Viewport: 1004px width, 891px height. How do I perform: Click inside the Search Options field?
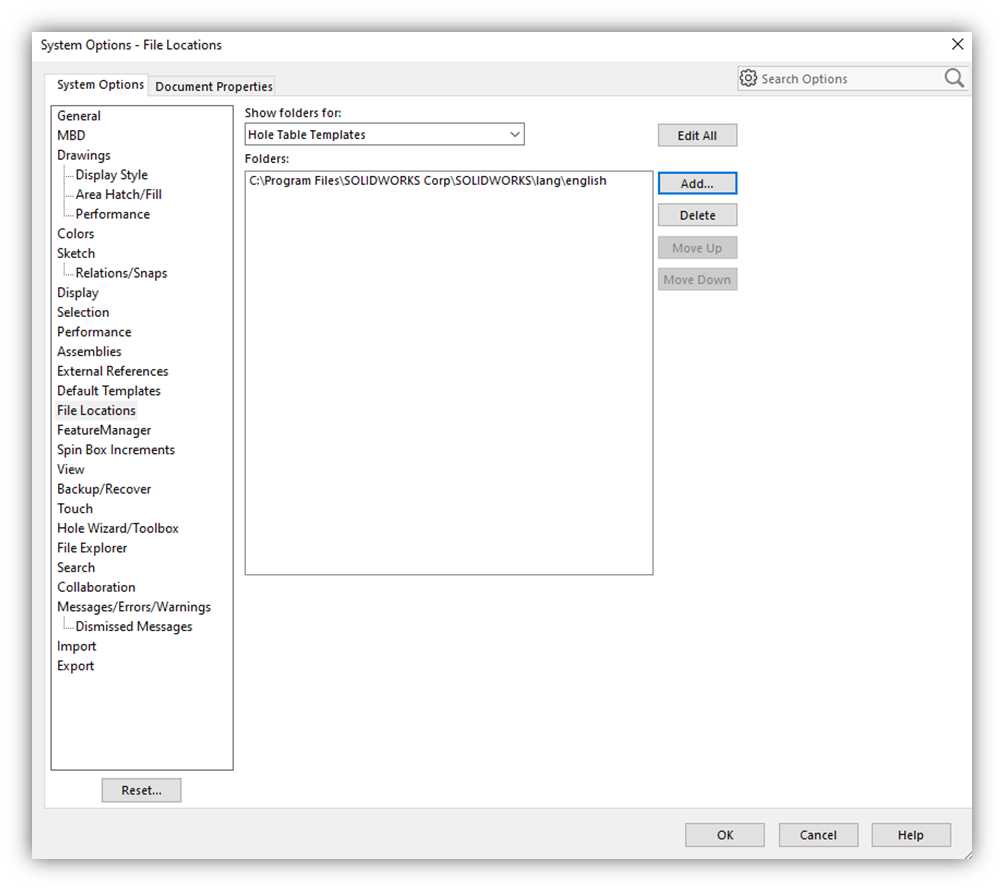tap(850, 78)
